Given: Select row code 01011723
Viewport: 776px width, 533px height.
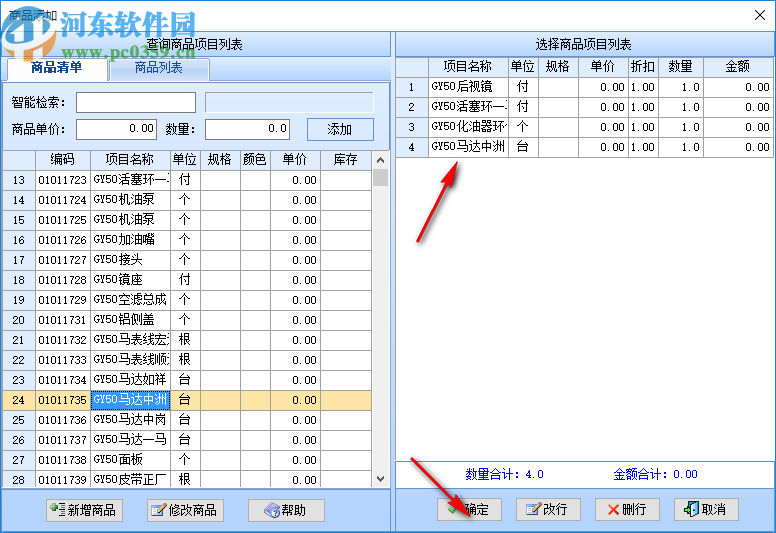Looking at the screenshot, I should (x=187, y=180).
